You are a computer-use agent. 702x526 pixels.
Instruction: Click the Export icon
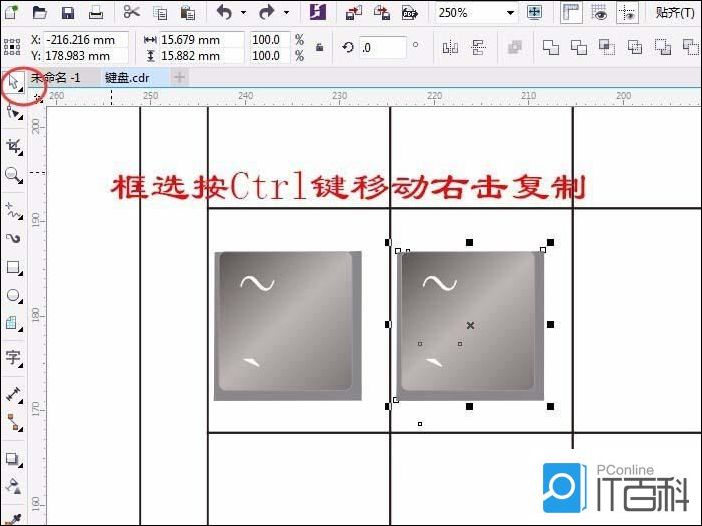point(381,13)
